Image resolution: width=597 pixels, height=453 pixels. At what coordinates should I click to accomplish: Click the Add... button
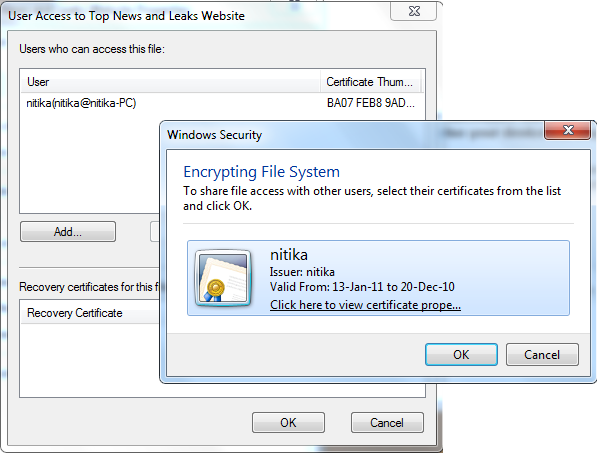[x=68, y=231]
